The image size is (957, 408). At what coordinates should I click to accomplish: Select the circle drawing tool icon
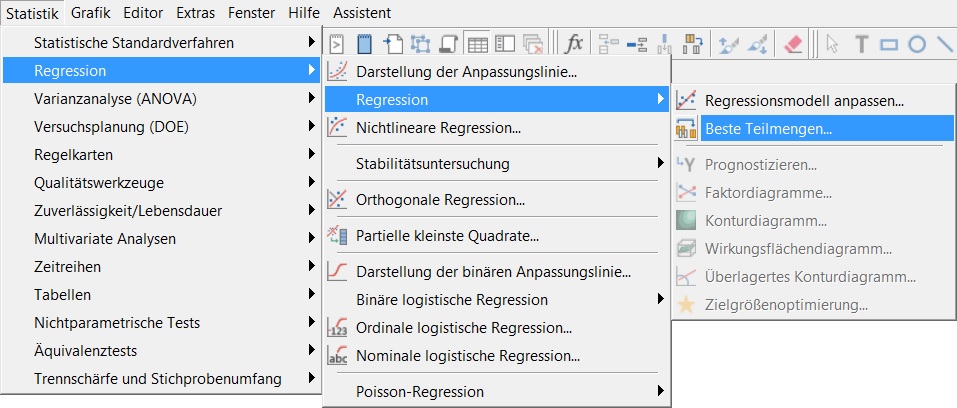917,44
